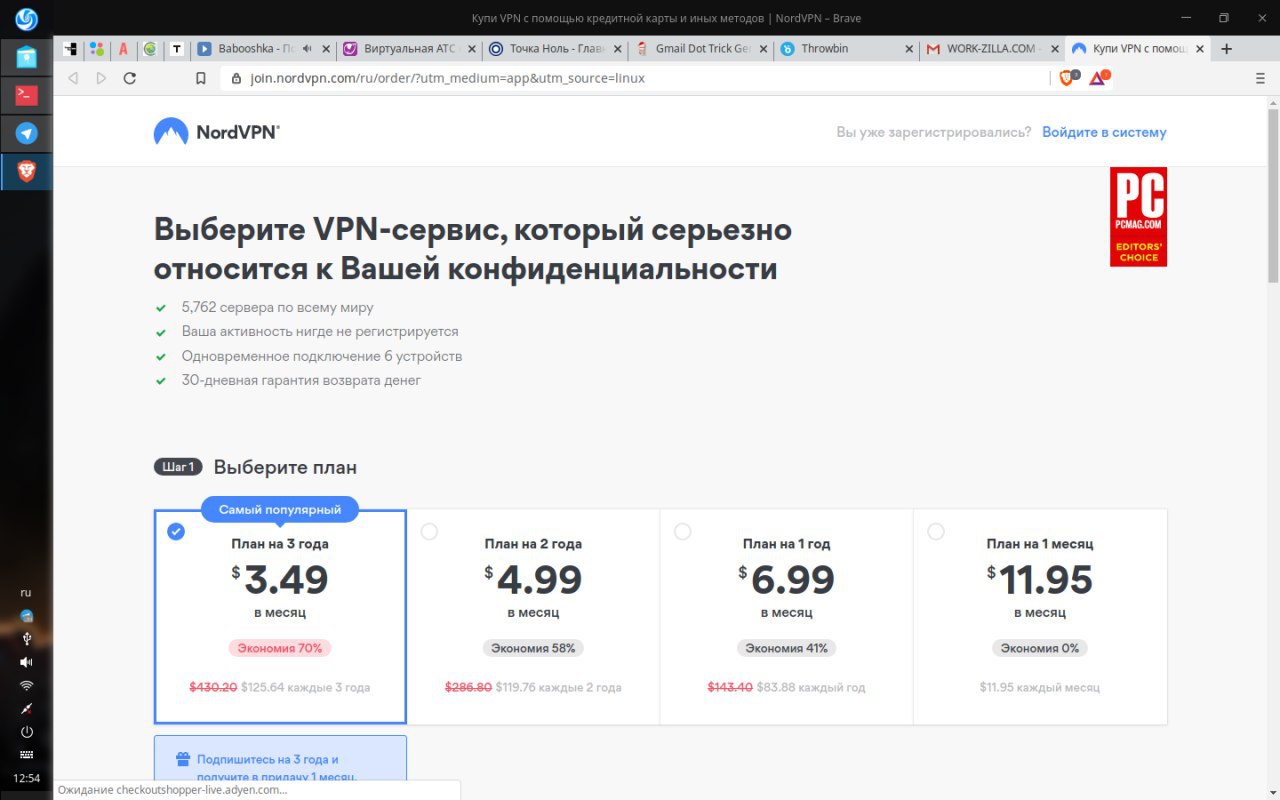Go back with the browser back arrow
Viewport: 1280px width, 800px height.
72,78
